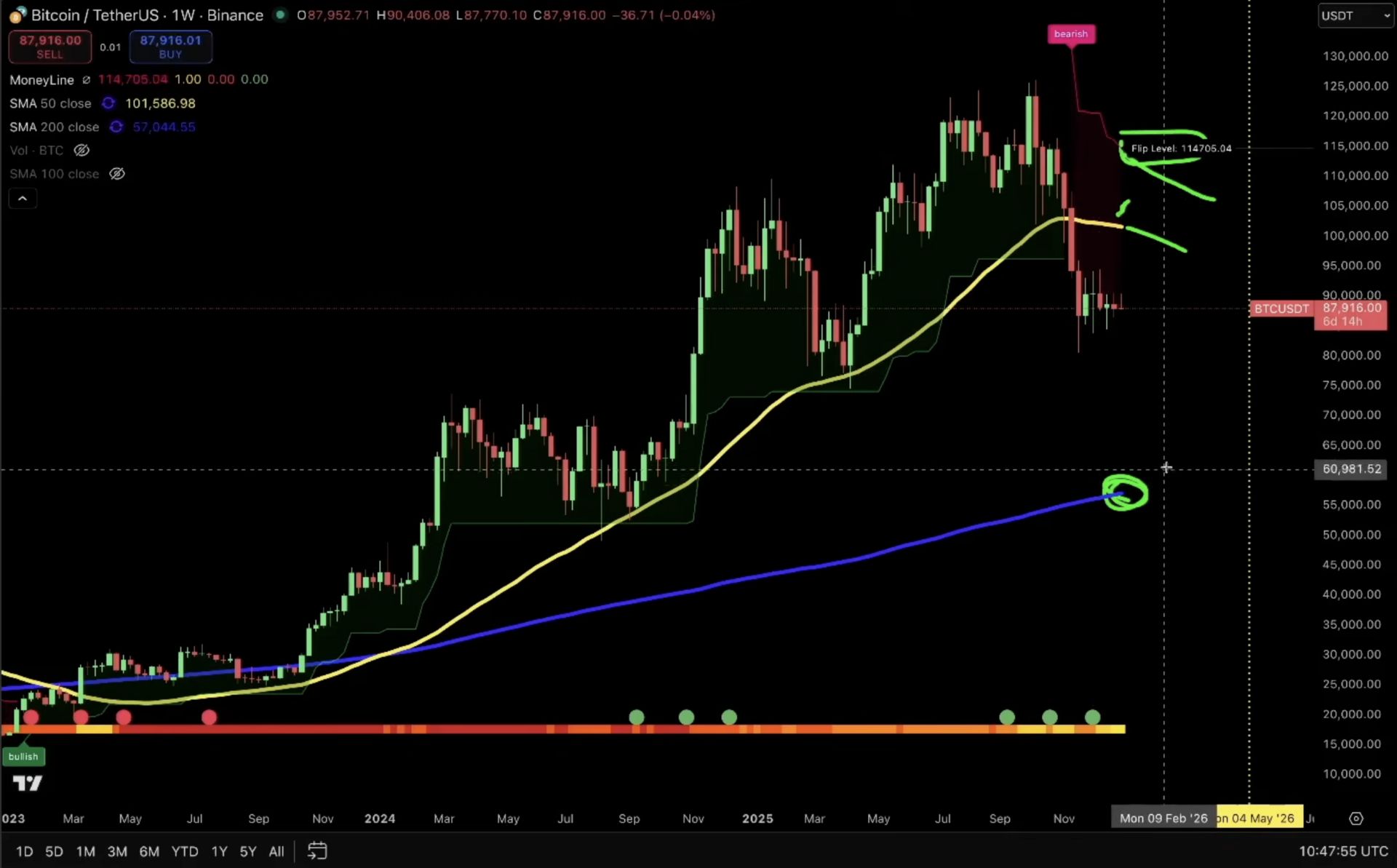The image size is (1397, 868).
Task: Collapse the indicator legend chevron
Action: coord(23,198)
